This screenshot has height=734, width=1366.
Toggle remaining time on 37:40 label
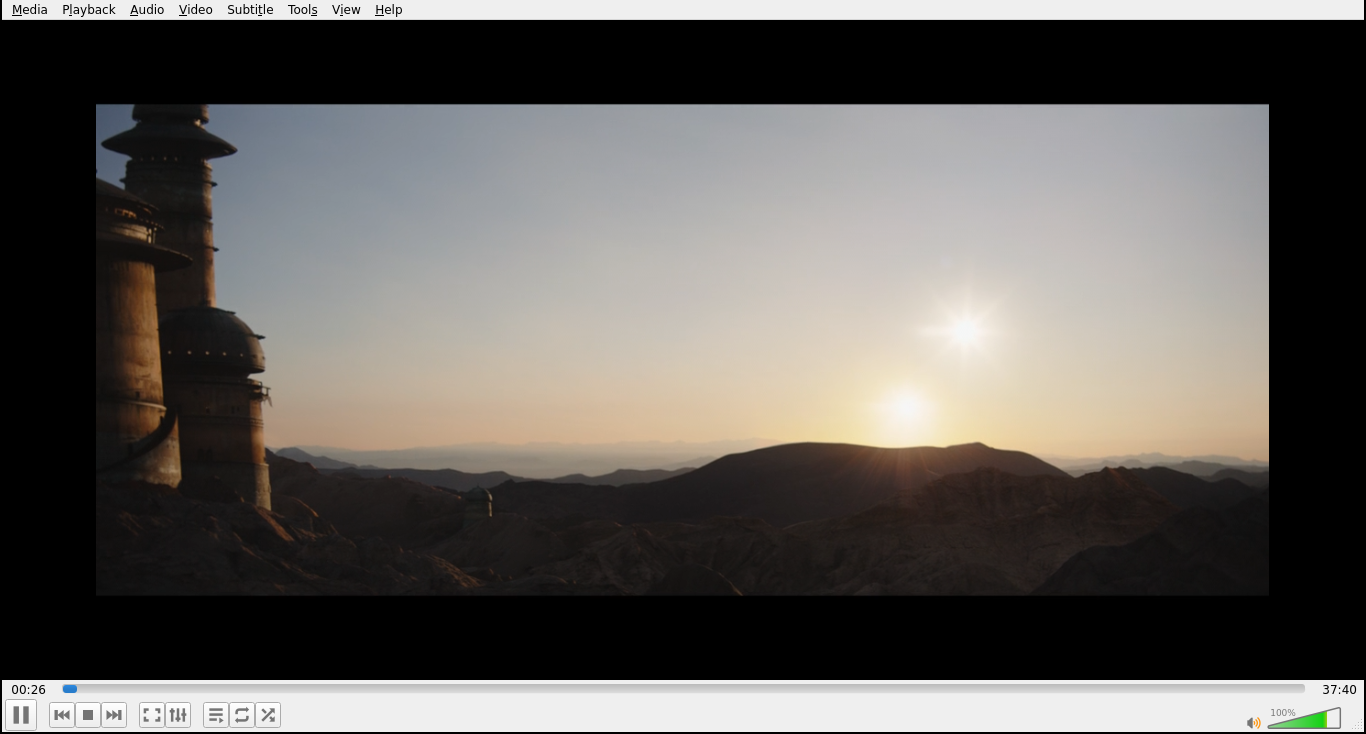point(1339,689)
